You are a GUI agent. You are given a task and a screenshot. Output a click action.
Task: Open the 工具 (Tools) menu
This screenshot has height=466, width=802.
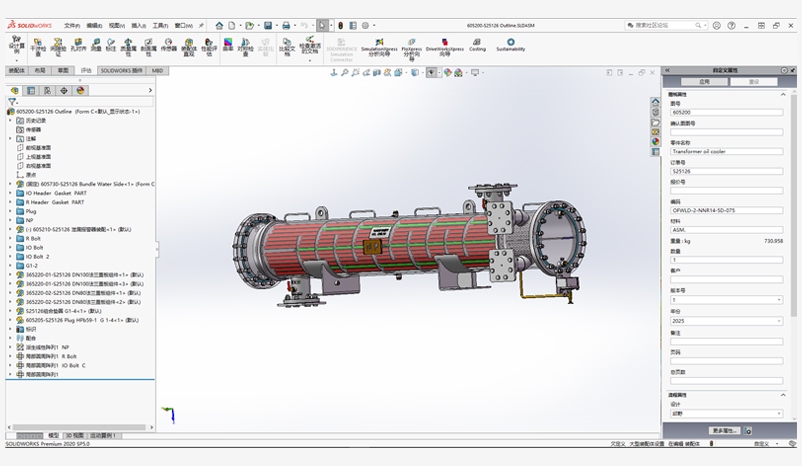coord(160,26)
